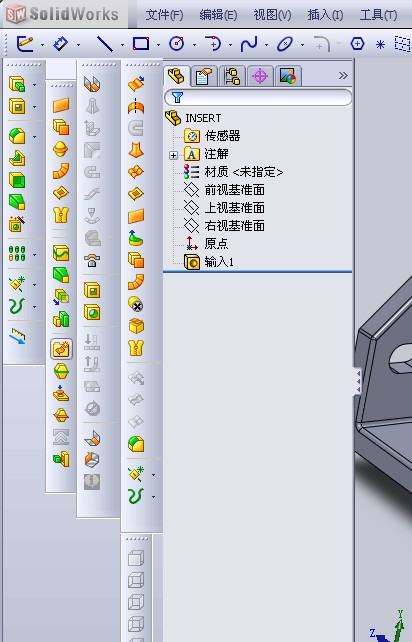Click the highlighted Insert Mold Folders icon
412x642 pixels.
61,349
